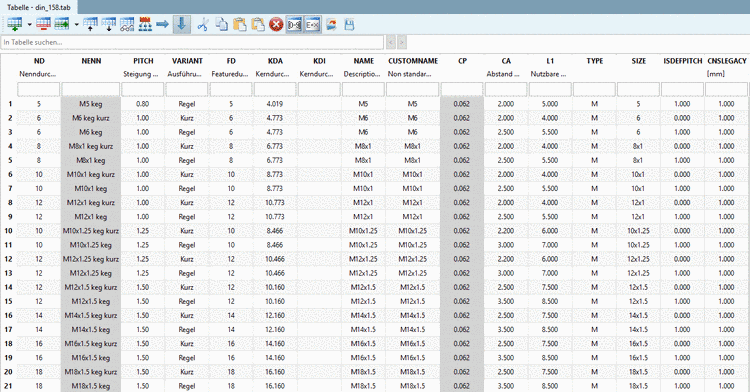Click the 16x1.5 SIZE cell in row 19
This screenshot has height=392, width=750.
[639, 358]
